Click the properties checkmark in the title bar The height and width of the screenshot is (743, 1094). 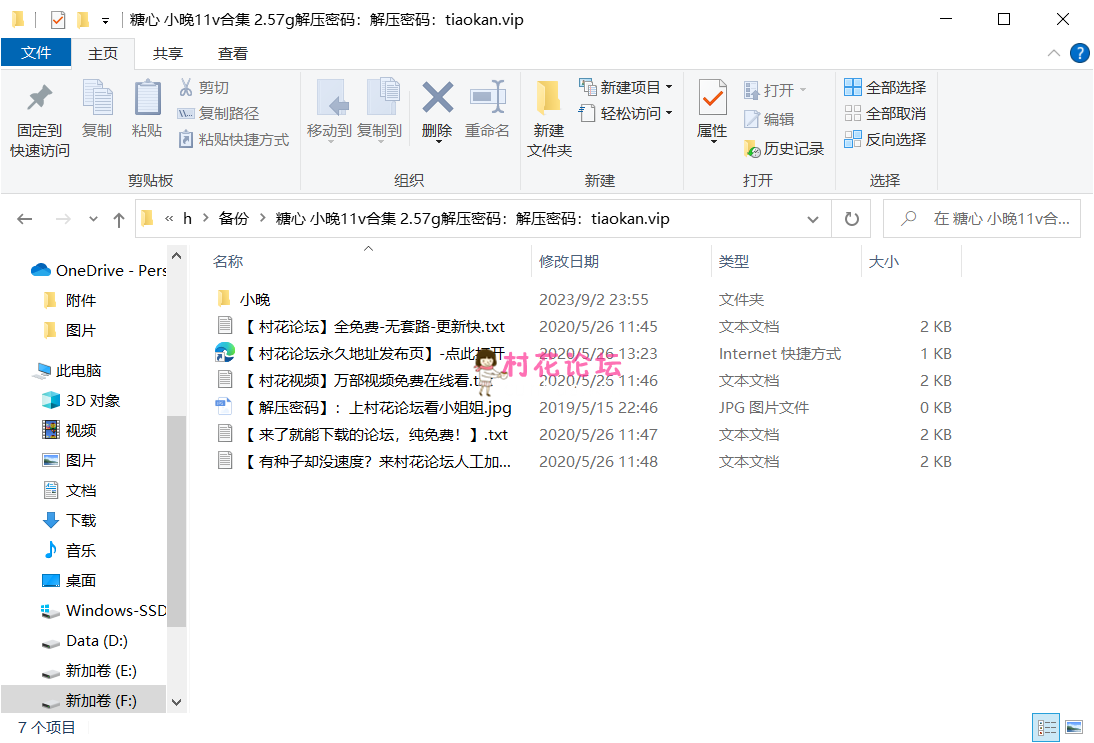[58, 20]
